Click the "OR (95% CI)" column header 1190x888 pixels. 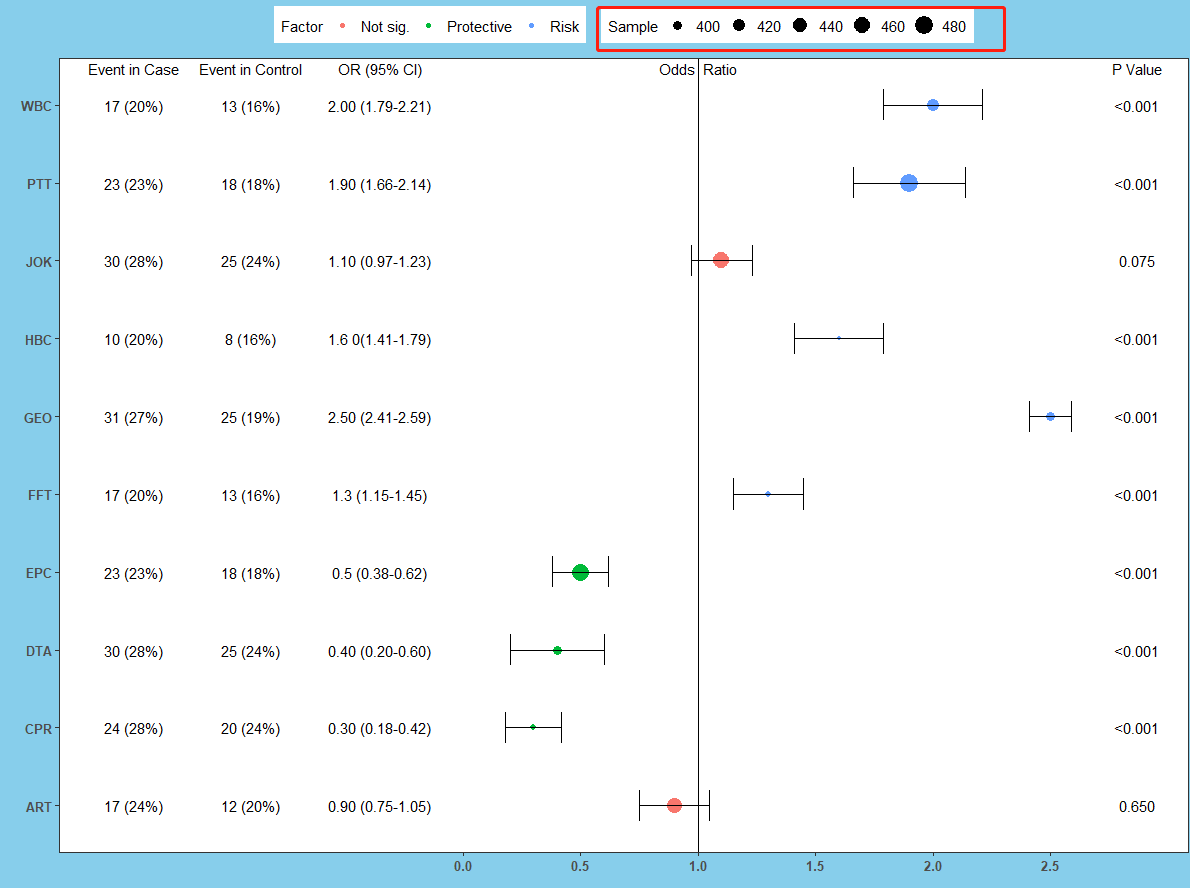tap(380, 70)
